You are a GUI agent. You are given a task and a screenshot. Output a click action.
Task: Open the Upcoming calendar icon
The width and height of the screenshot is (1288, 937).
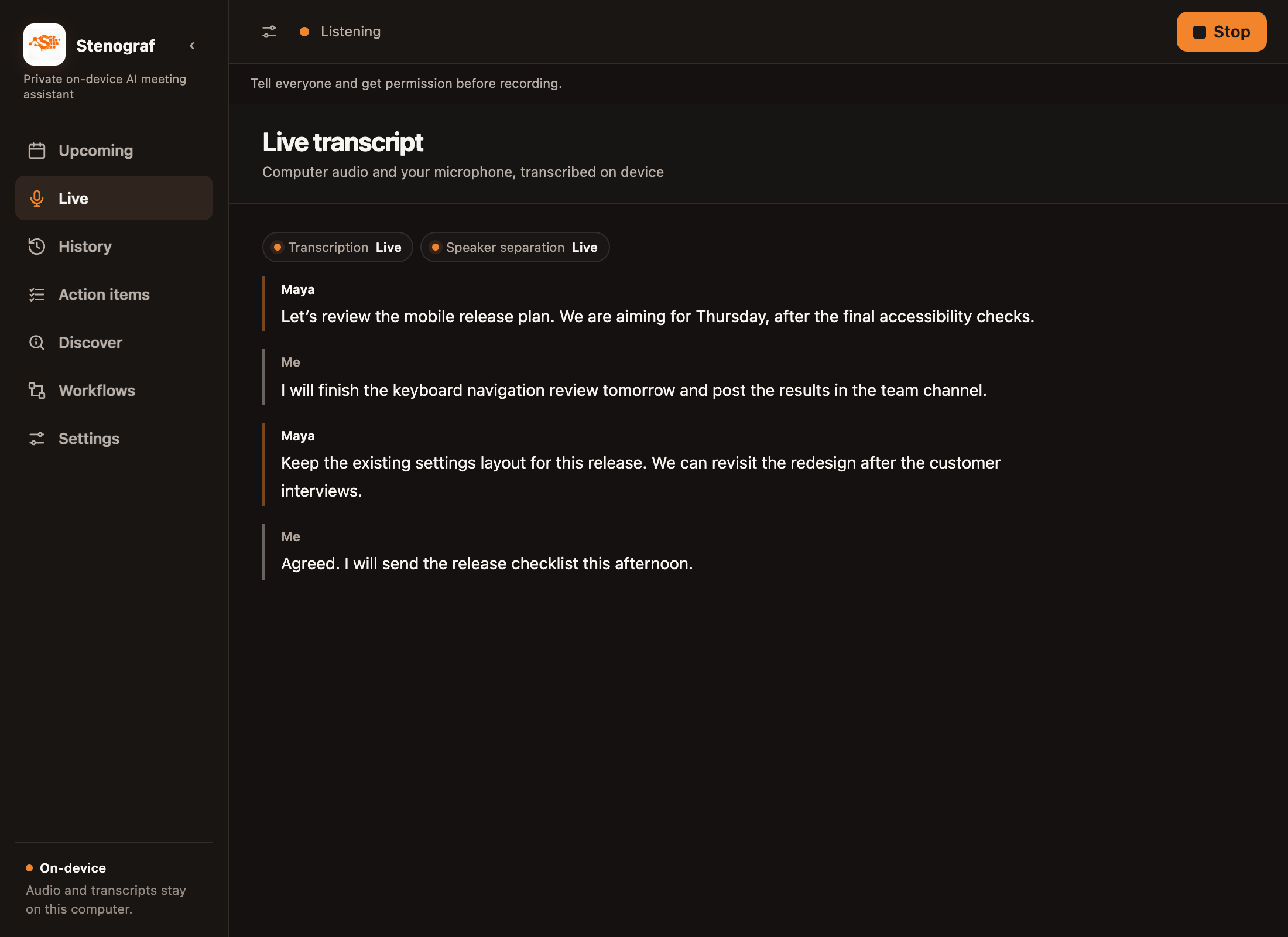pos(37,151)
